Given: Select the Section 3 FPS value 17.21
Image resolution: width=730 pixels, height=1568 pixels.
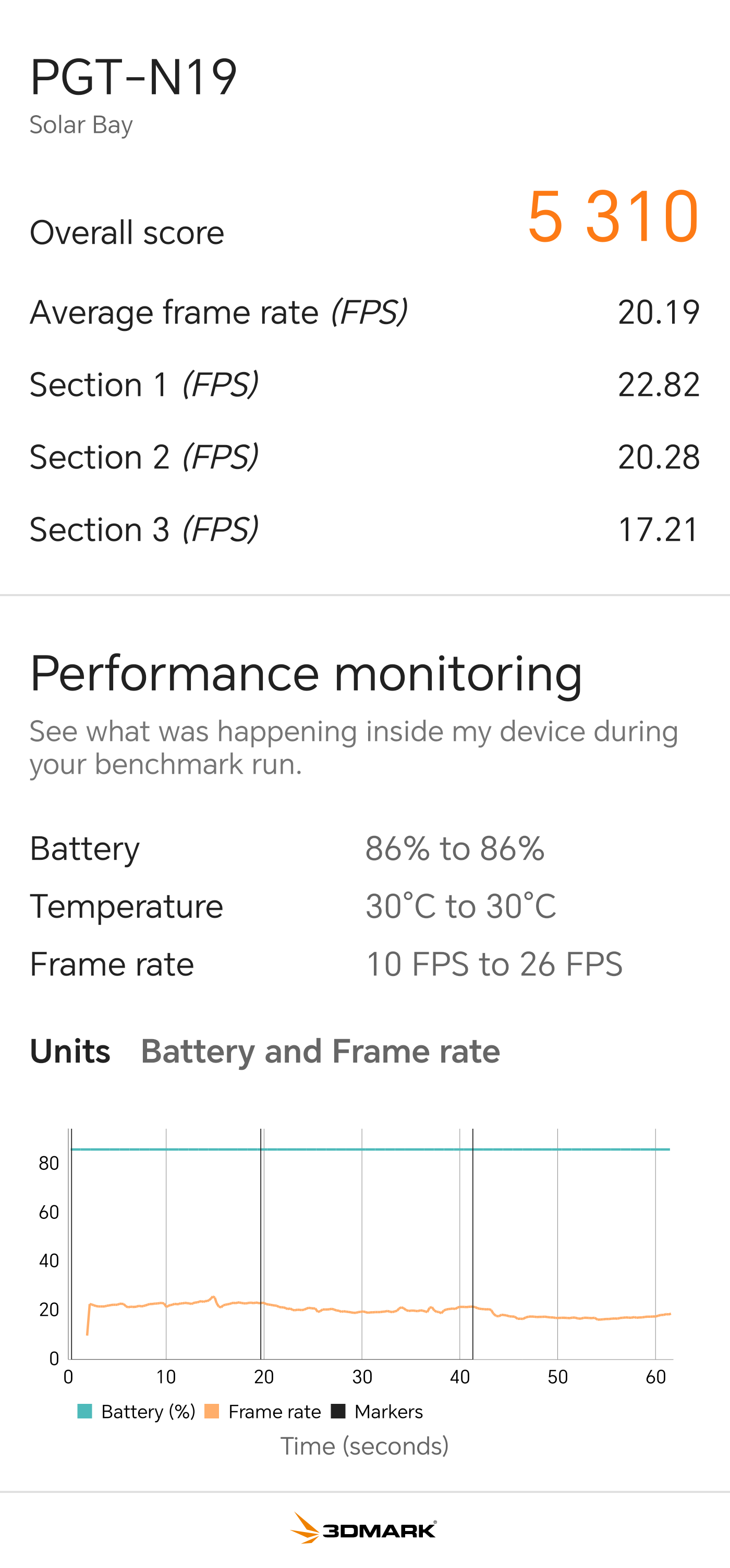Looking at the screenshot, I should click(658, 529).
